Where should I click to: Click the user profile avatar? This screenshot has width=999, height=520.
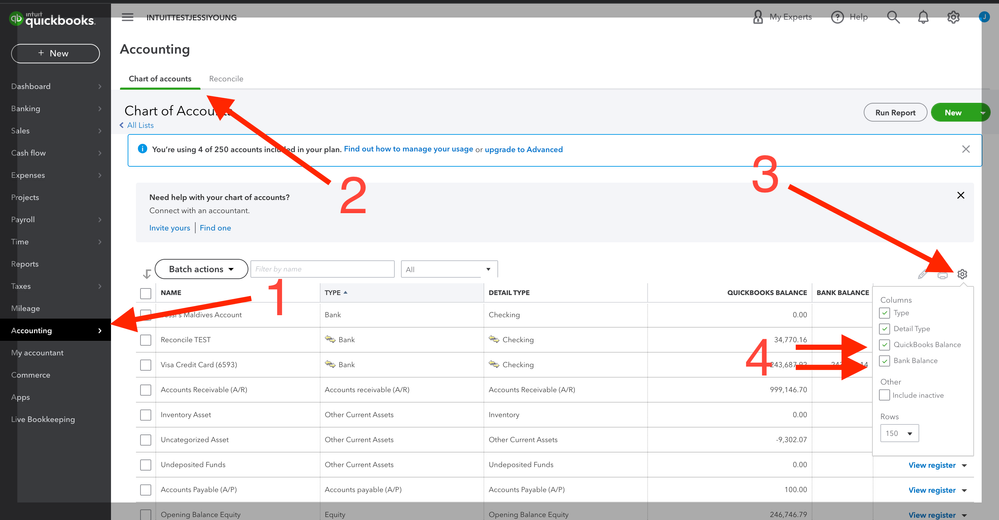coord(984,17)
